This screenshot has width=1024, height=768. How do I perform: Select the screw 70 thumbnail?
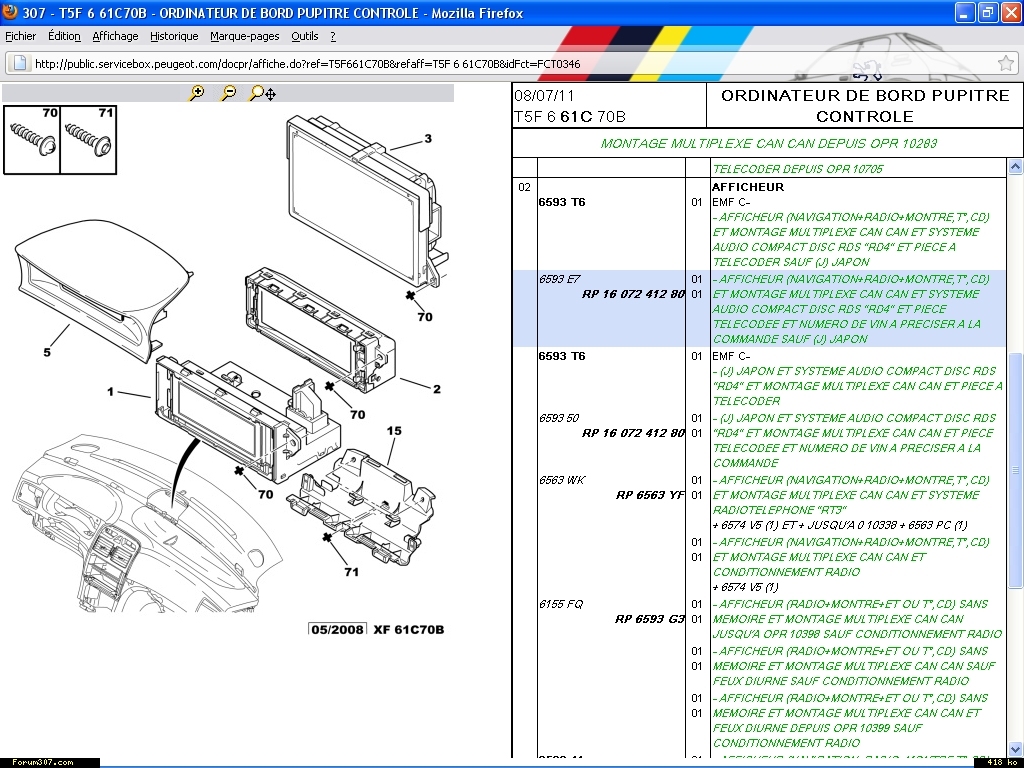(x=32, y=140)
